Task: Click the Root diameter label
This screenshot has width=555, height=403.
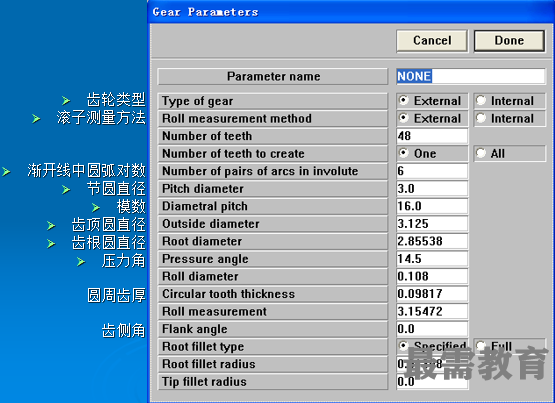Action: click(273, 241)
